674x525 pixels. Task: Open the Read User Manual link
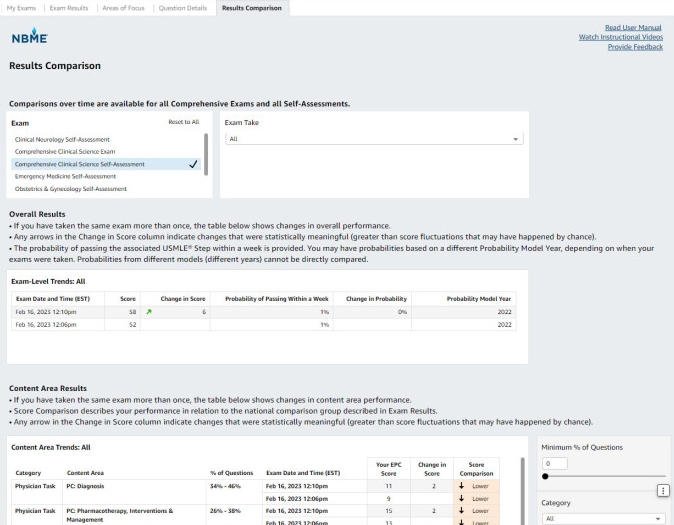633,28
